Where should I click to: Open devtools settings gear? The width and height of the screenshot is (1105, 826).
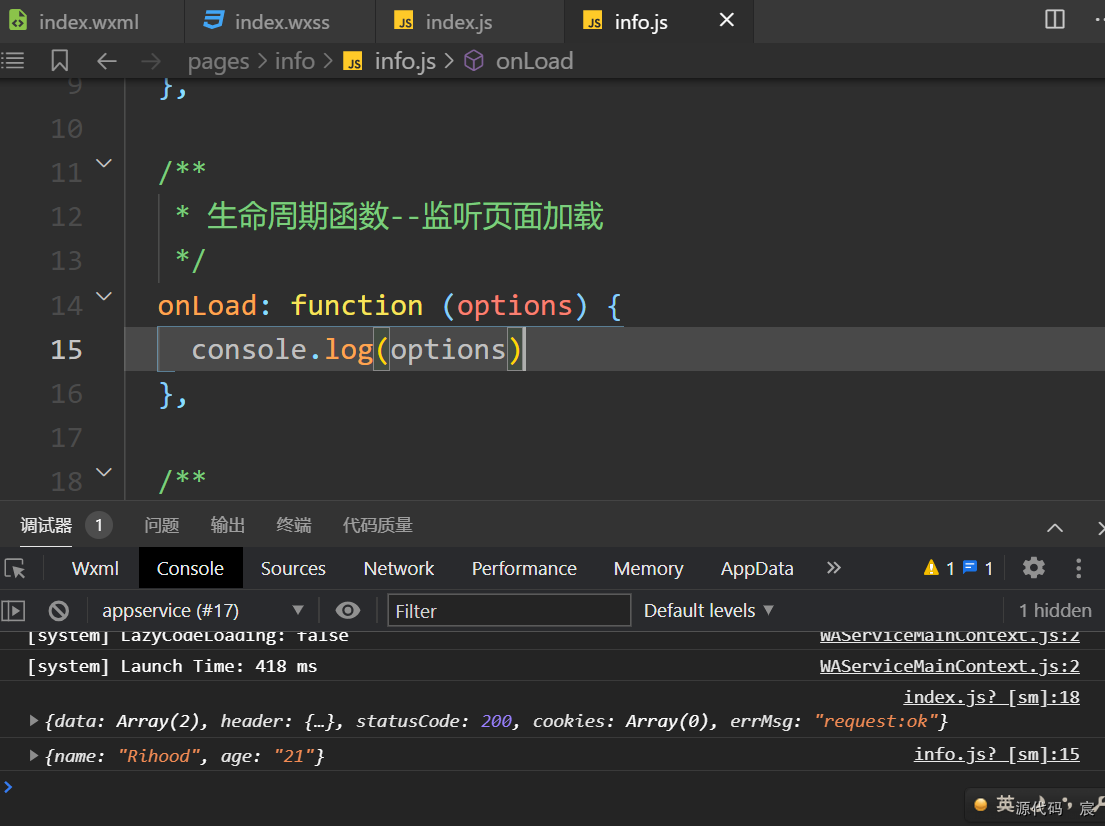1033,567
